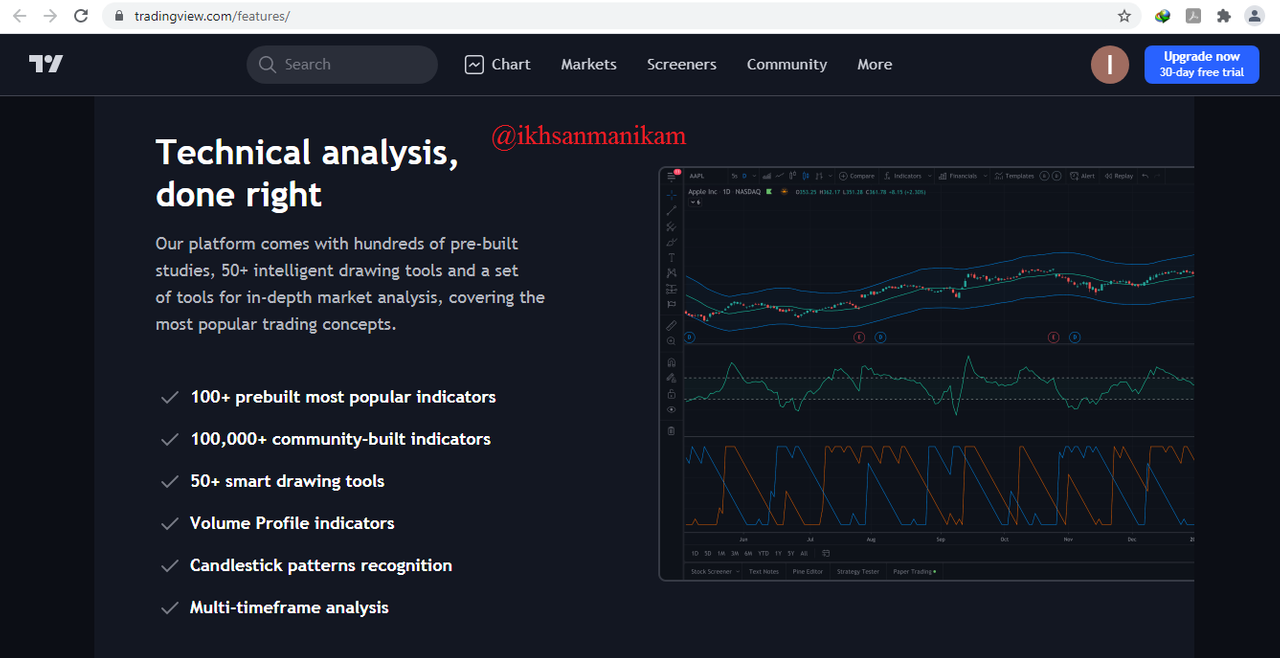Open the user avatar menu
Screen dimensions: 1280x658
[1110, 65]
